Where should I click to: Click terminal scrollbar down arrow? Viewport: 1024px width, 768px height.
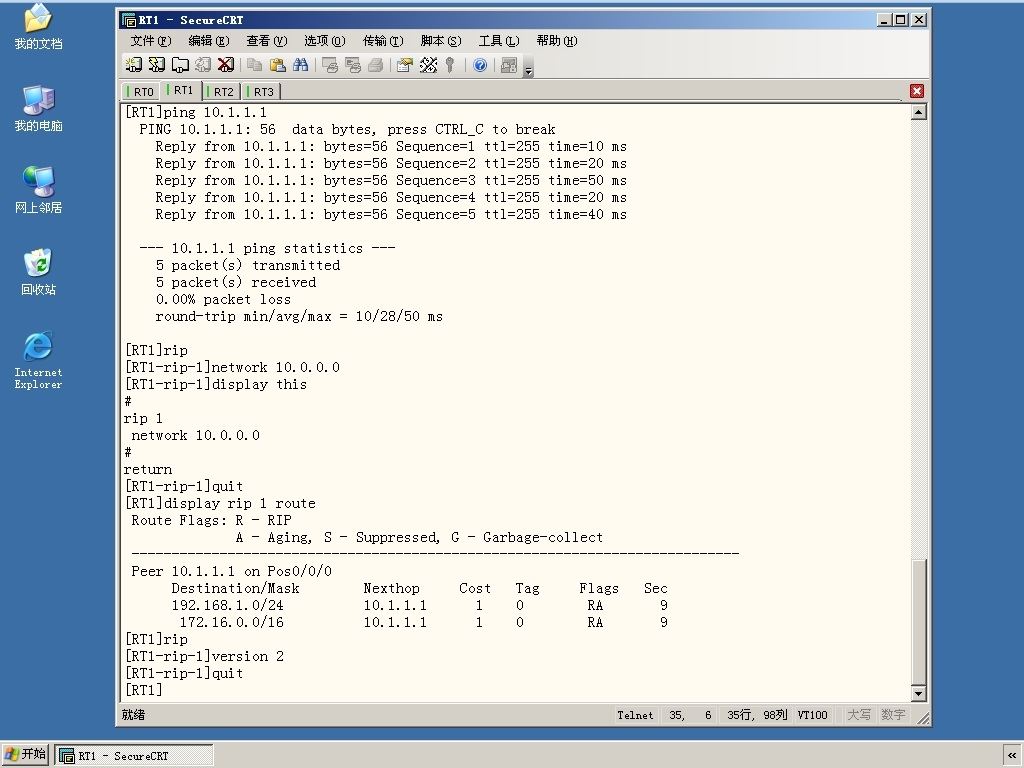pyautogui.click(x=918, y=694)
